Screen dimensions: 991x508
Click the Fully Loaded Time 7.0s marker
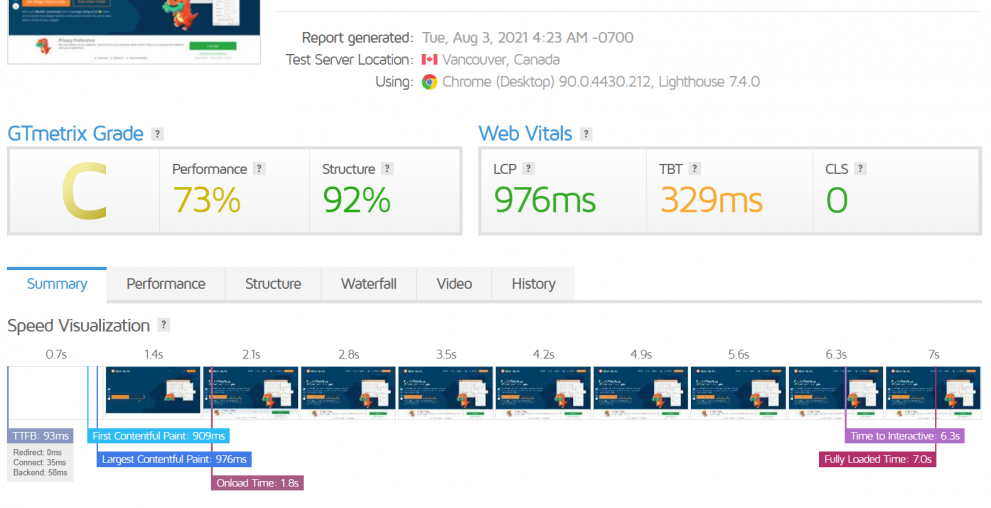click(878, 460)
